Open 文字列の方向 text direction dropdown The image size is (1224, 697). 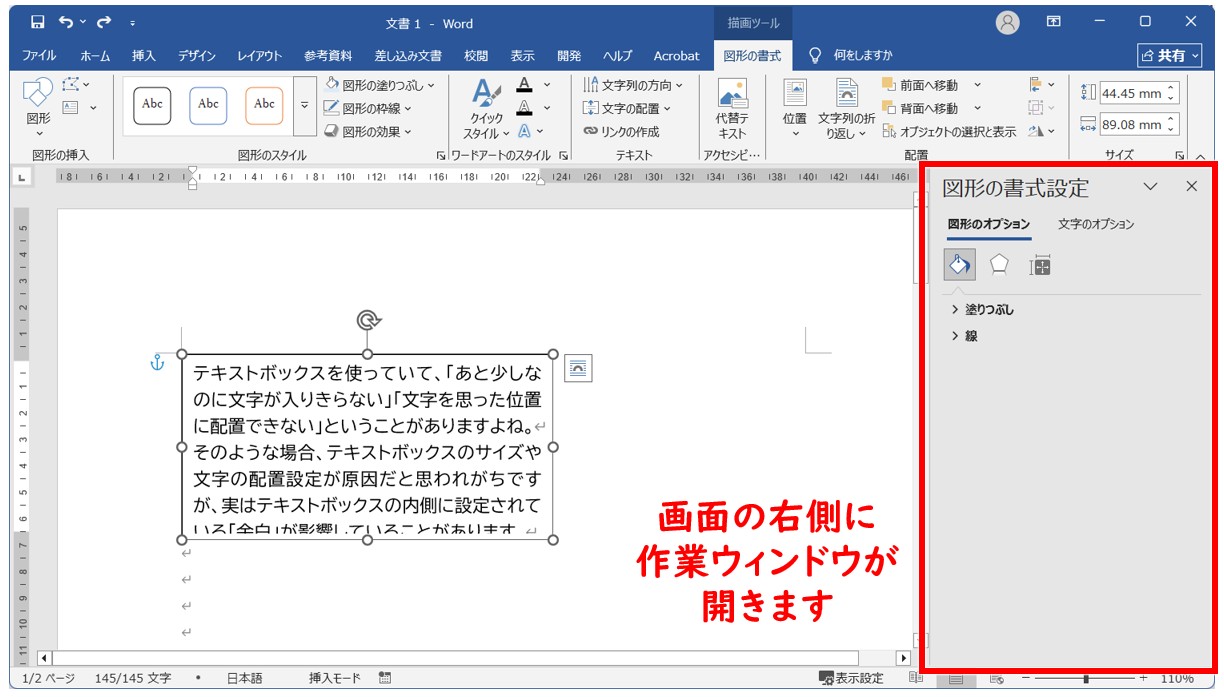(633, 85)
